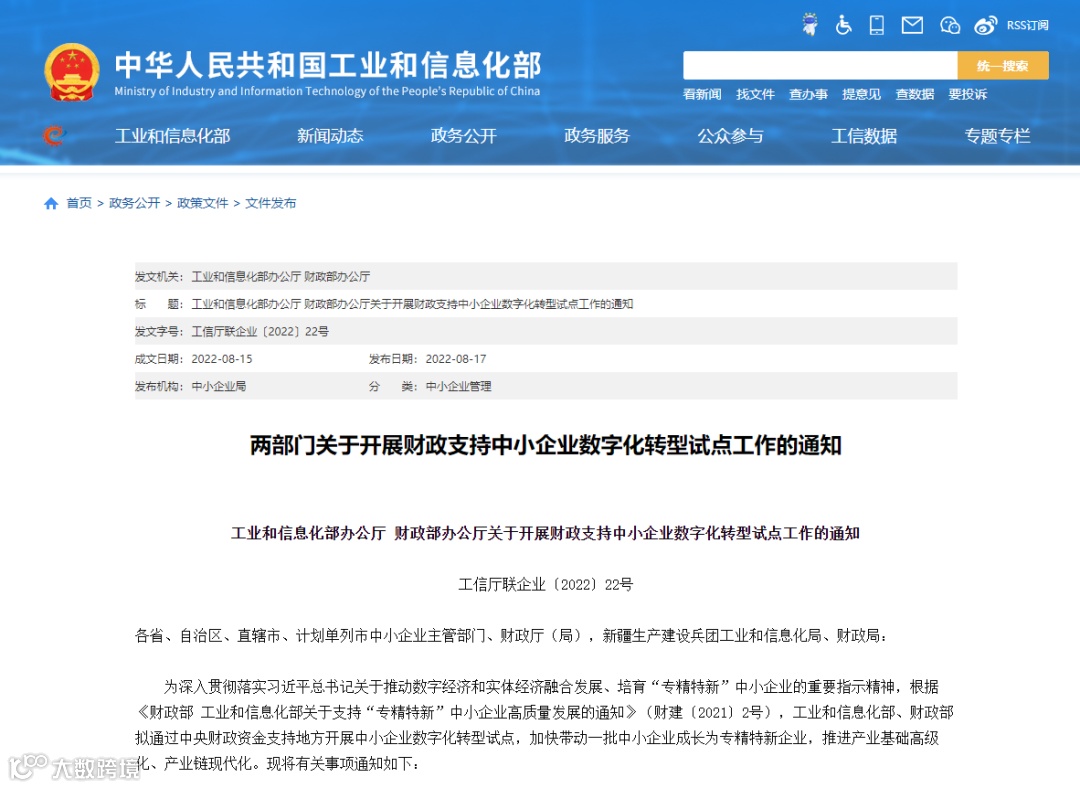Open the WeChat icon
The width and height of the screenshot is (1080, 788).
pyautogui.click(x=950, y=25)
